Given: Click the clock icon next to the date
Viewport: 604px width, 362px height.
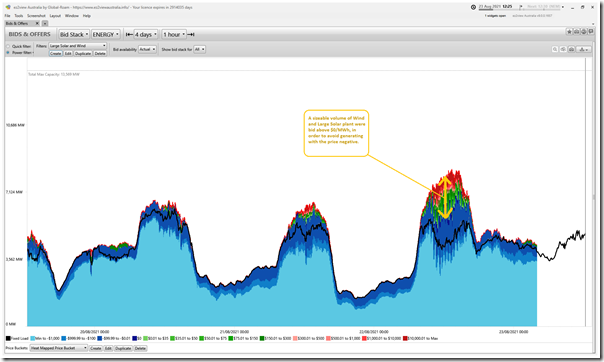Looking at the screenshot, I should (x=473, y=7).
